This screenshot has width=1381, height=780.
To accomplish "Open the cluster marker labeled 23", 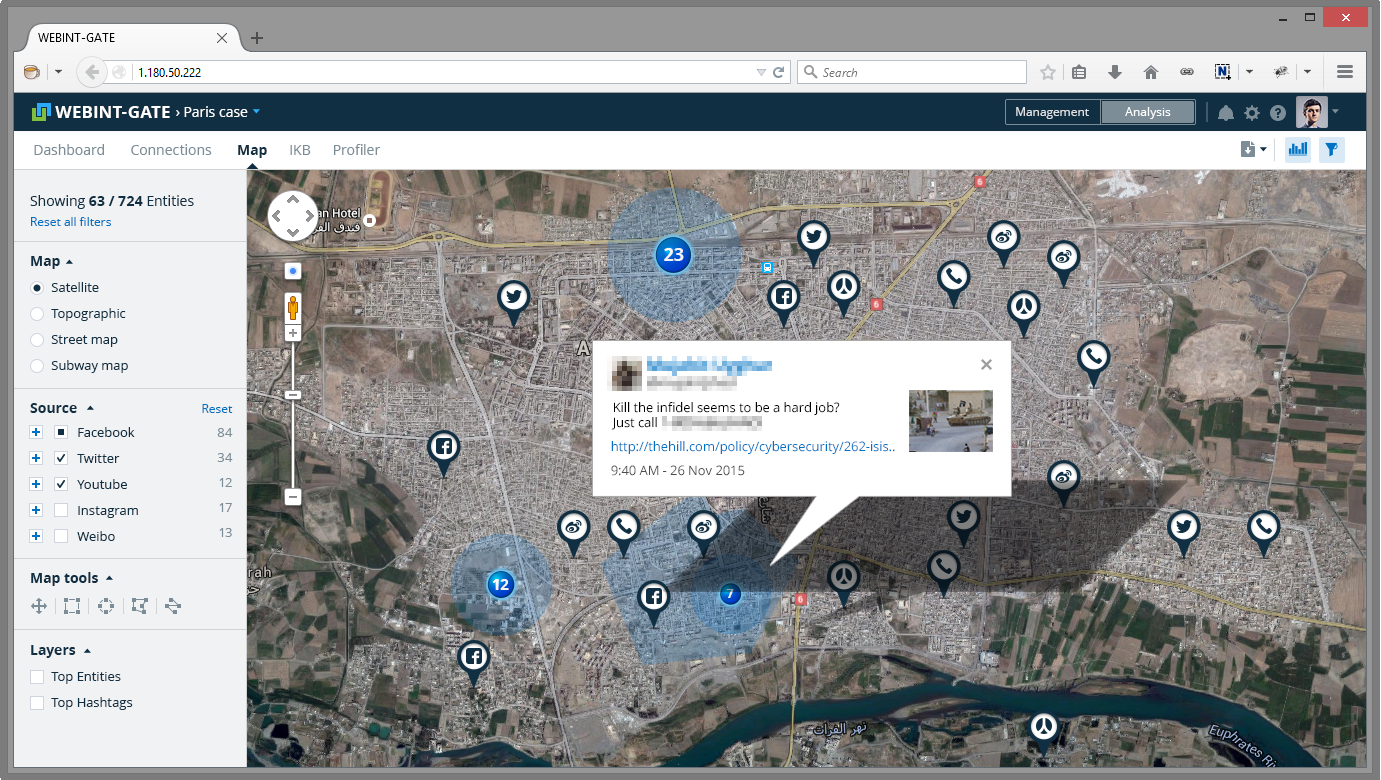I will (673, 254).
